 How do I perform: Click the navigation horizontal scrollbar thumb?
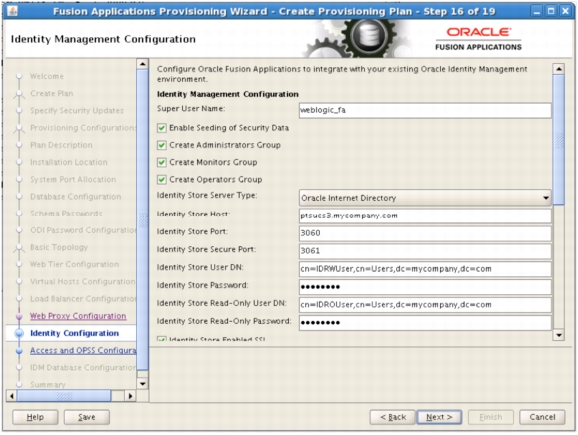(x=64, y=396)
